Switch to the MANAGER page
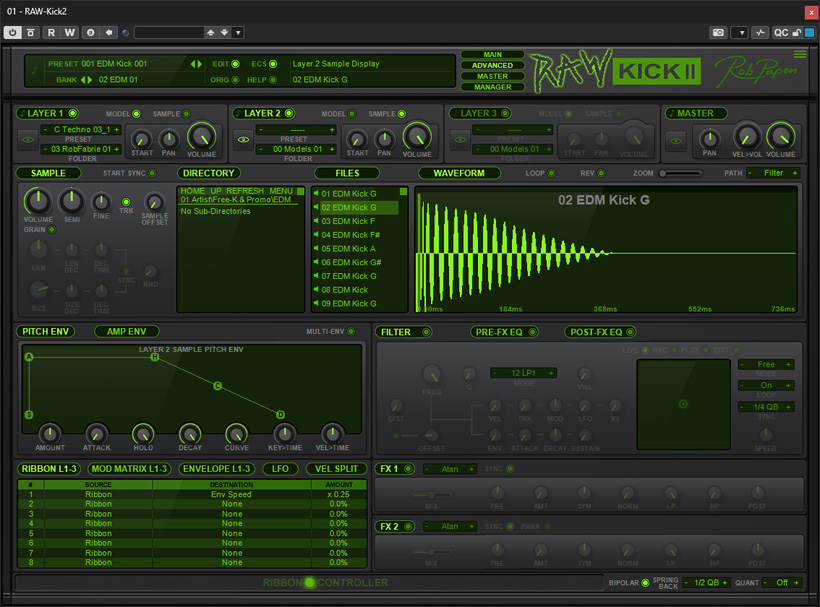Screen dimensions: 820x607 point(492,87)
